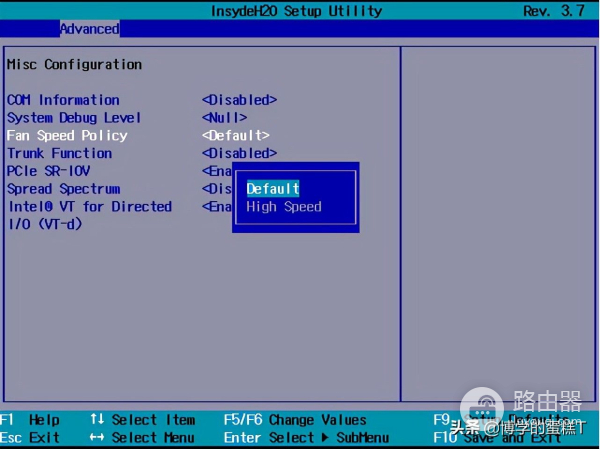Click the left/right arrows Select Menu icon
The width and height of the screenshot is (600, 449).
pyautogui.click(x=97, y=438)
